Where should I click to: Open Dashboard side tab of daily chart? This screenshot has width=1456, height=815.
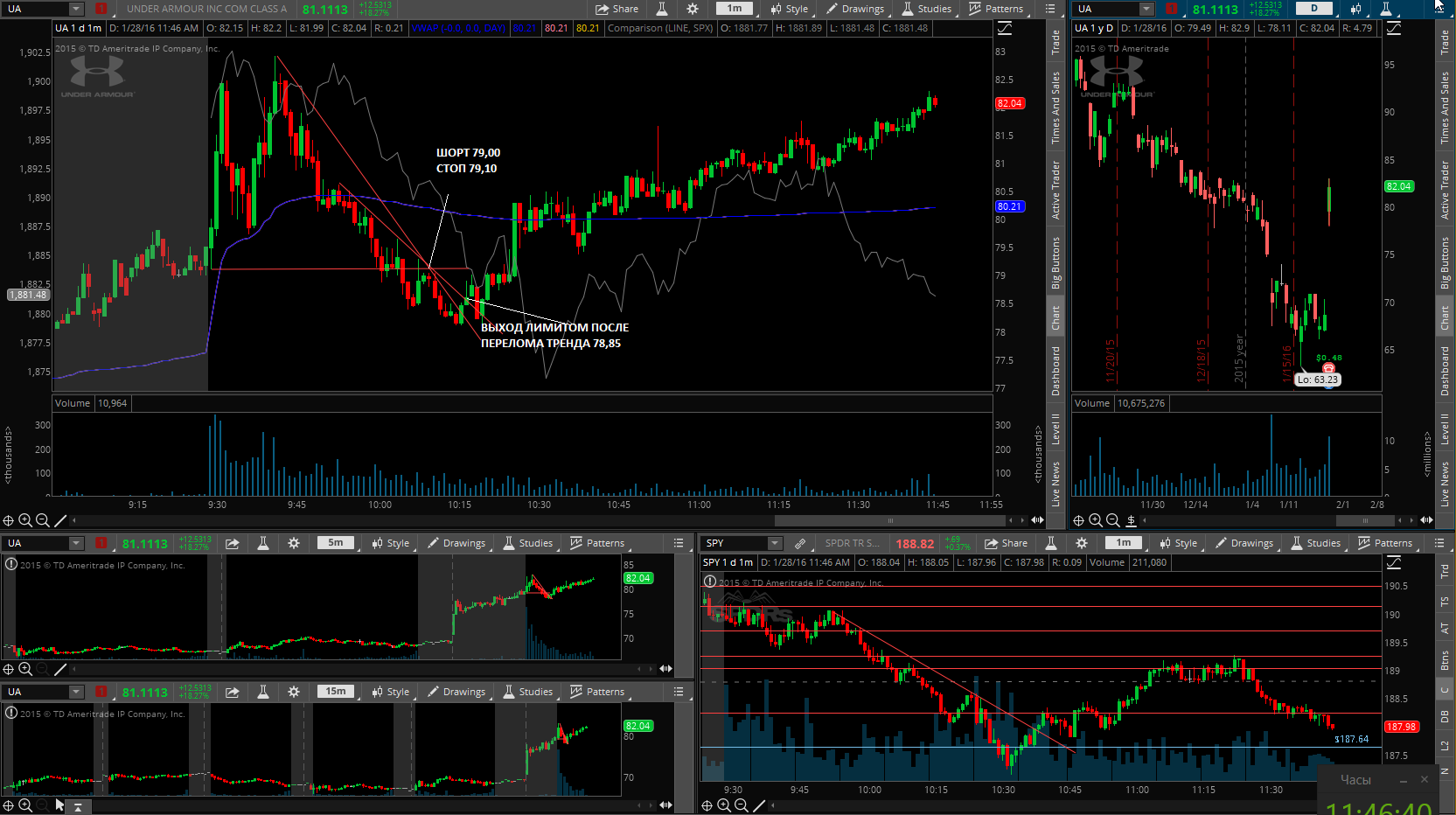tap(1445, 371)
